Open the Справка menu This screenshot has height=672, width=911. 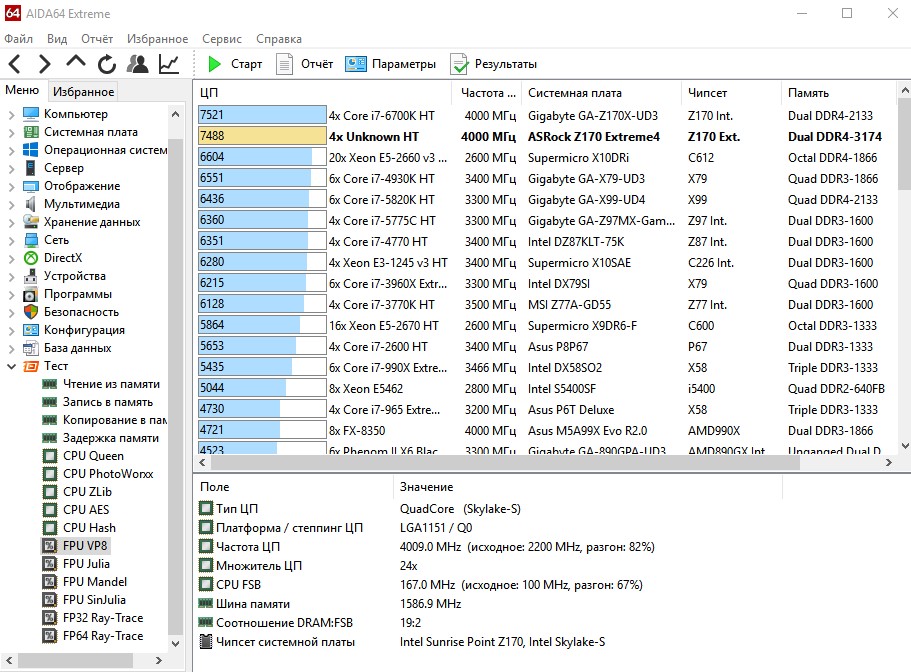(279, 39)
